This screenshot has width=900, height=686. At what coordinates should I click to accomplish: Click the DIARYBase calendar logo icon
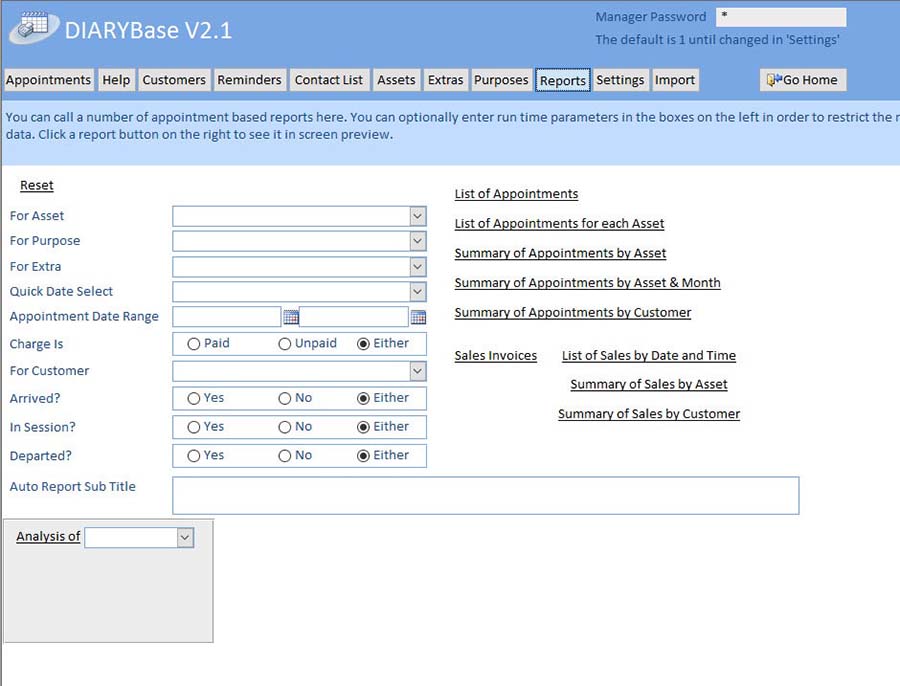coord(34,27)
